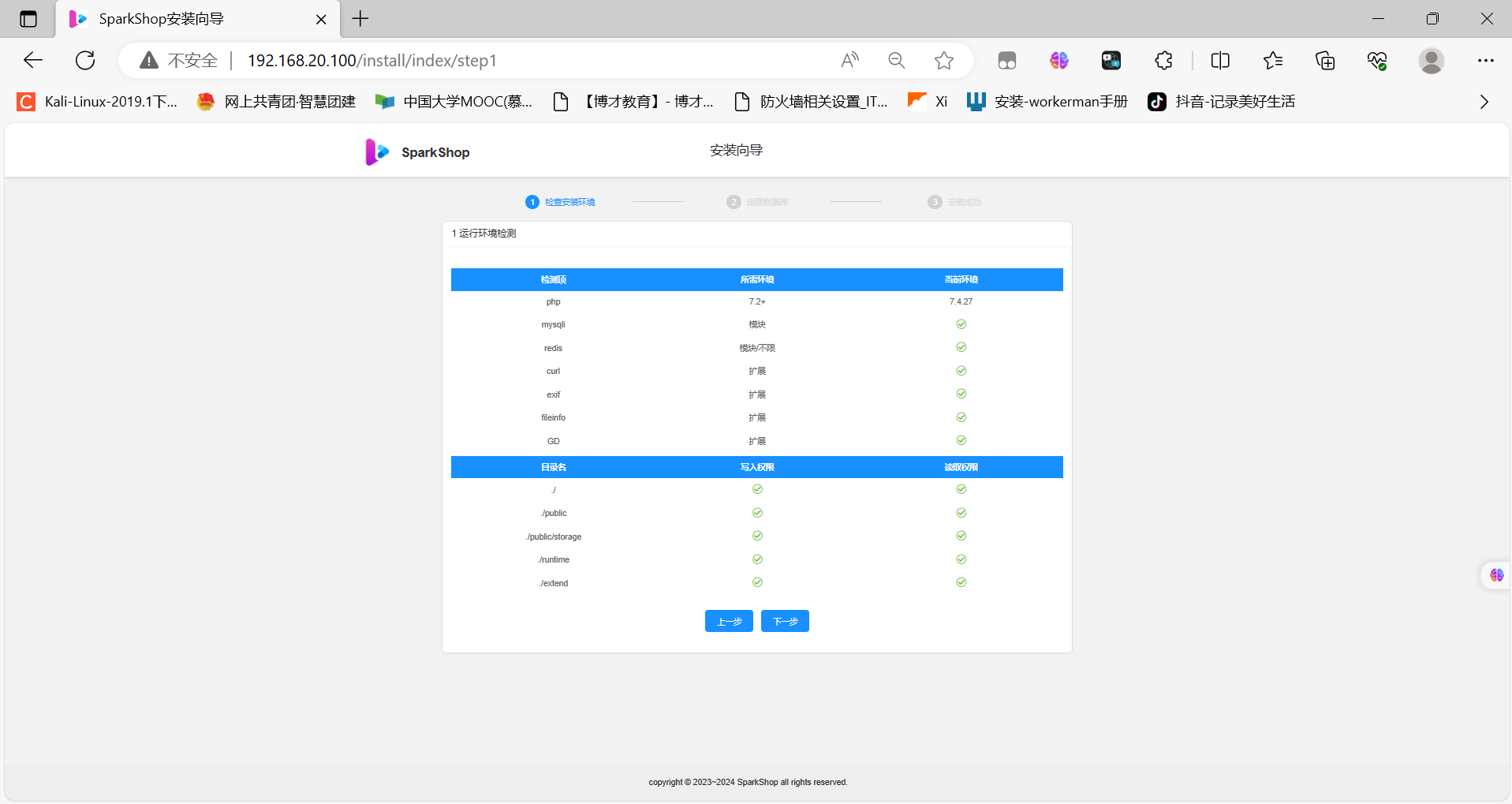
Task: Go back using the back arrow
Action: [33, 61]
